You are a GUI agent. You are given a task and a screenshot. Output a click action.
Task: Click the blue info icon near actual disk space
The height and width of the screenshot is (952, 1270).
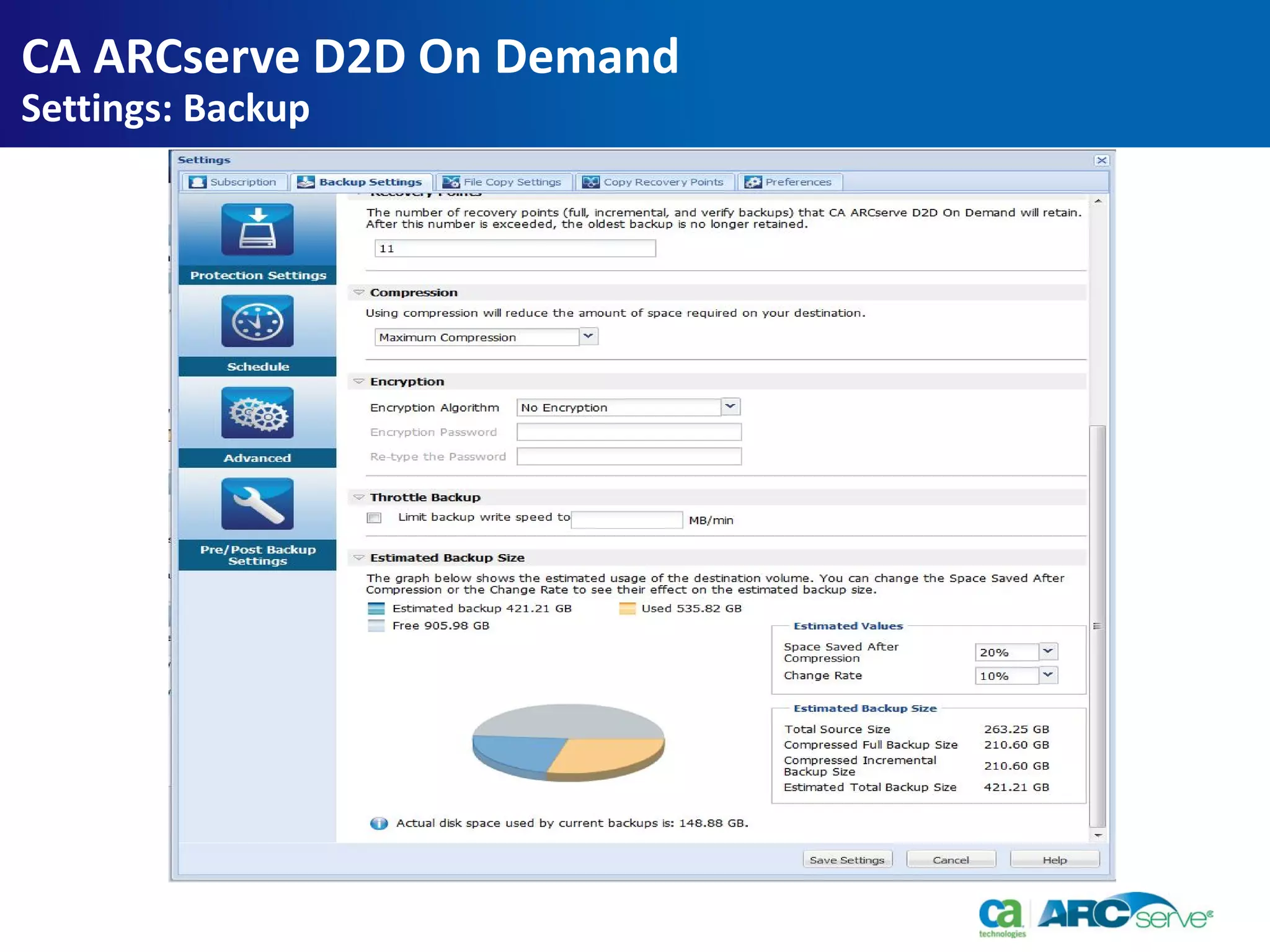[x=379, y=823]
